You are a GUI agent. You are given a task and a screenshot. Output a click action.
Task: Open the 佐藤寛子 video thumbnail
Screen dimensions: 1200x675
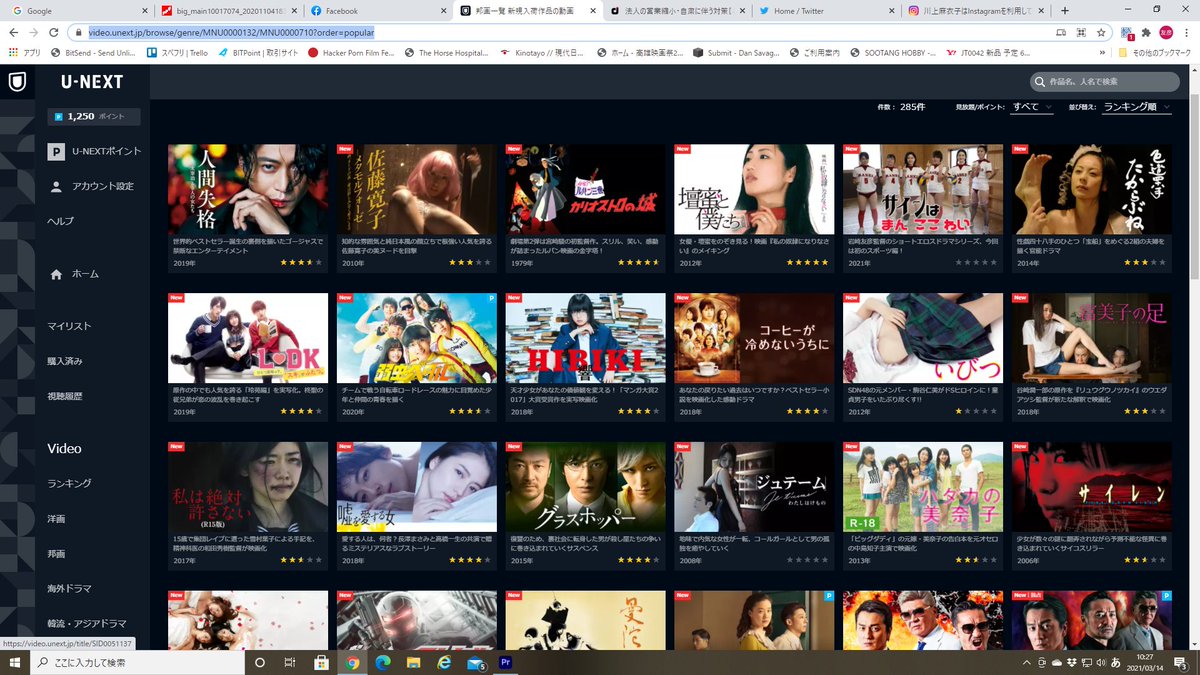click(417, 189)
